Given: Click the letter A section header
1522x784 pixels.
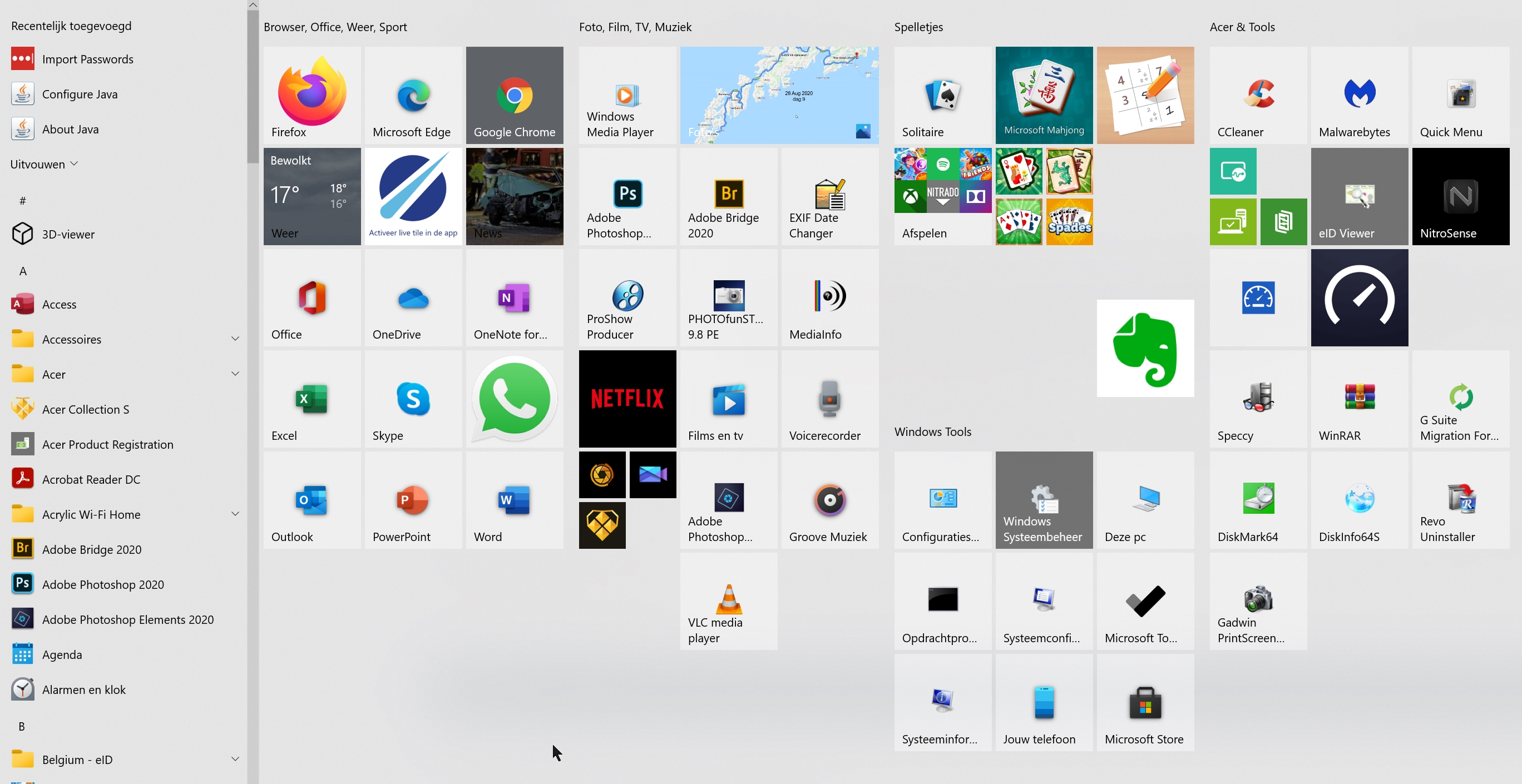Looking at the screenshot, I should point(22,271).
